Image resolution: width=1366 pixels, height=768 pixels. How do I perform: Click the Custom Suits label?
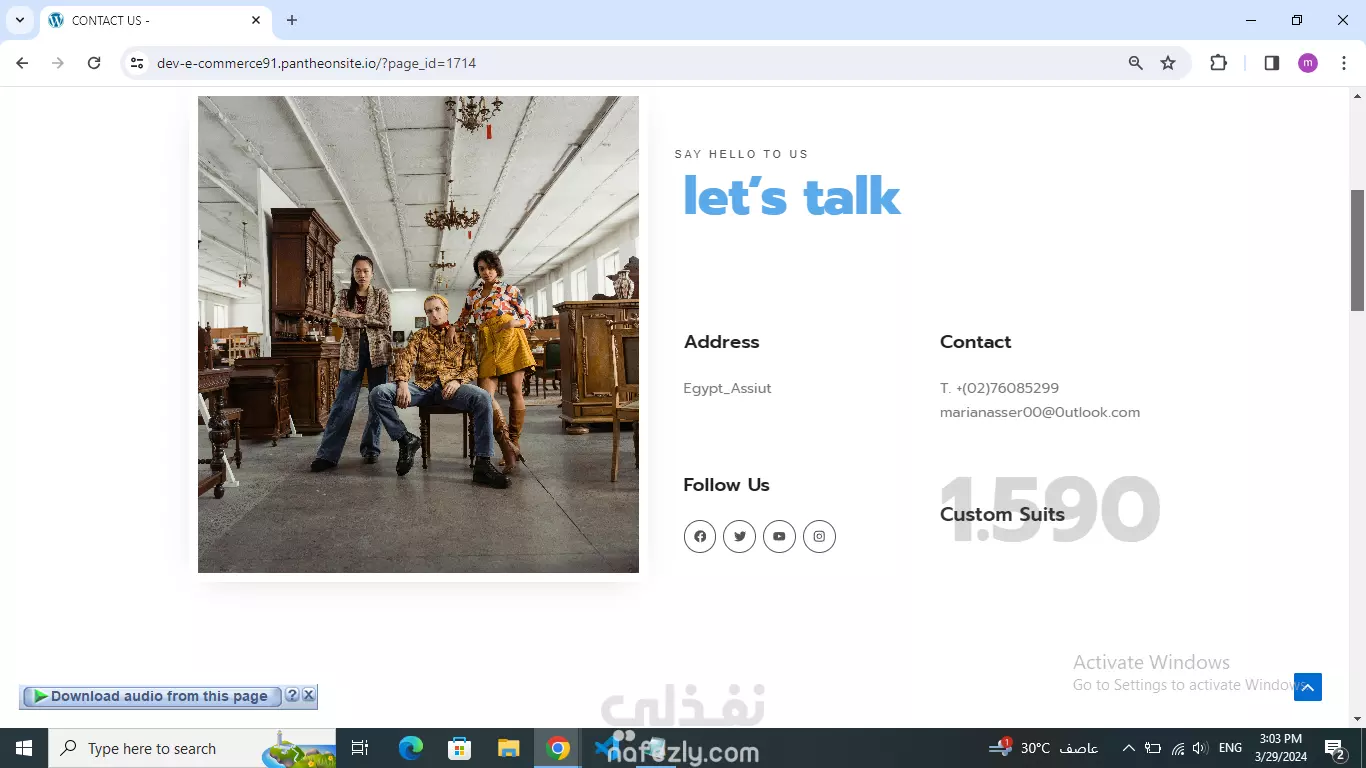pyautogui.click(x=1002, y=514)
